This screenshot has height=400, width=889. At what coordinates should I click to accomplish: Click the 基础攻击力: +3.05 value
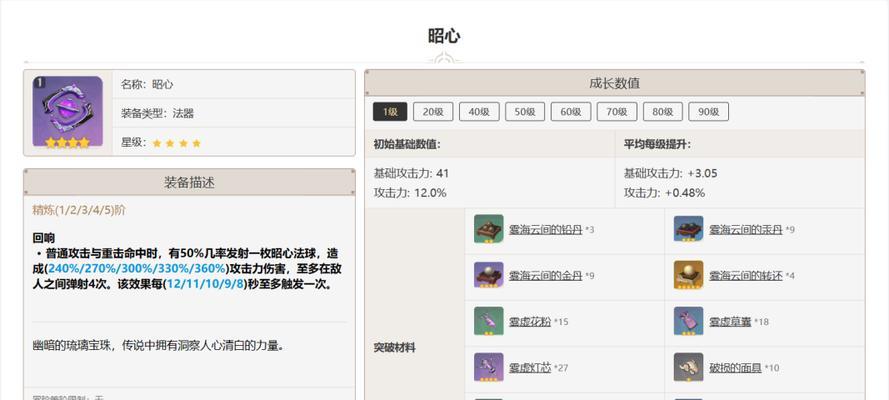click(670, 173)
